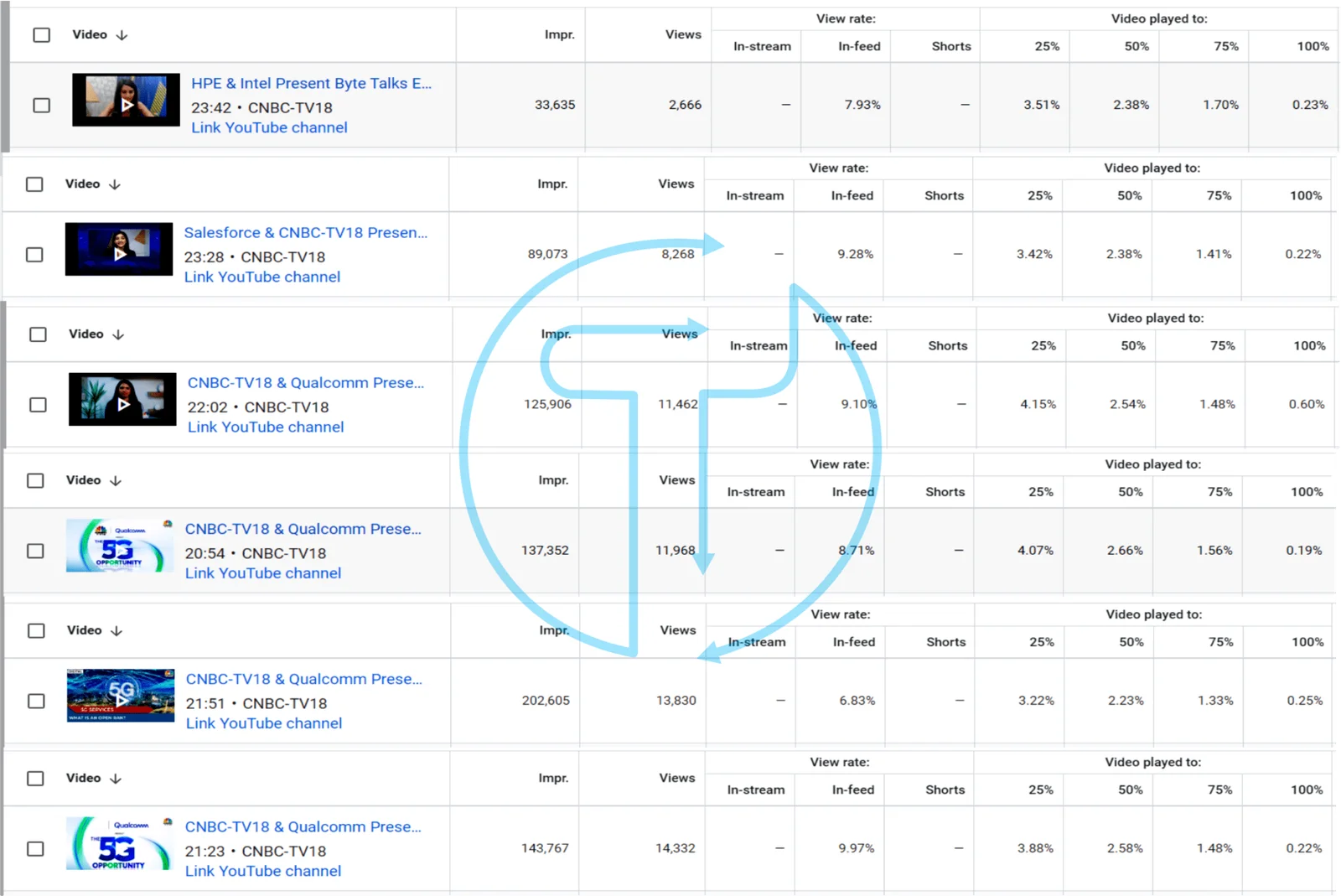Check the box beside the 21:51 Qualcomm video
The height and width of the screenshot is (896, 1341).
[36, 701]
